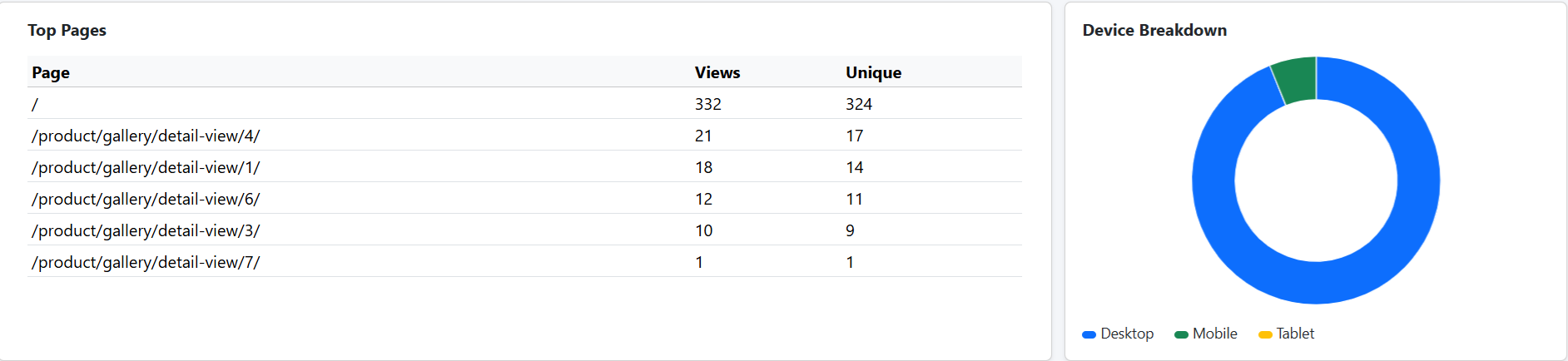Toggle the Tablet legend item
The height and width of the screenshot is (361, 1568).
point(1287,334)
